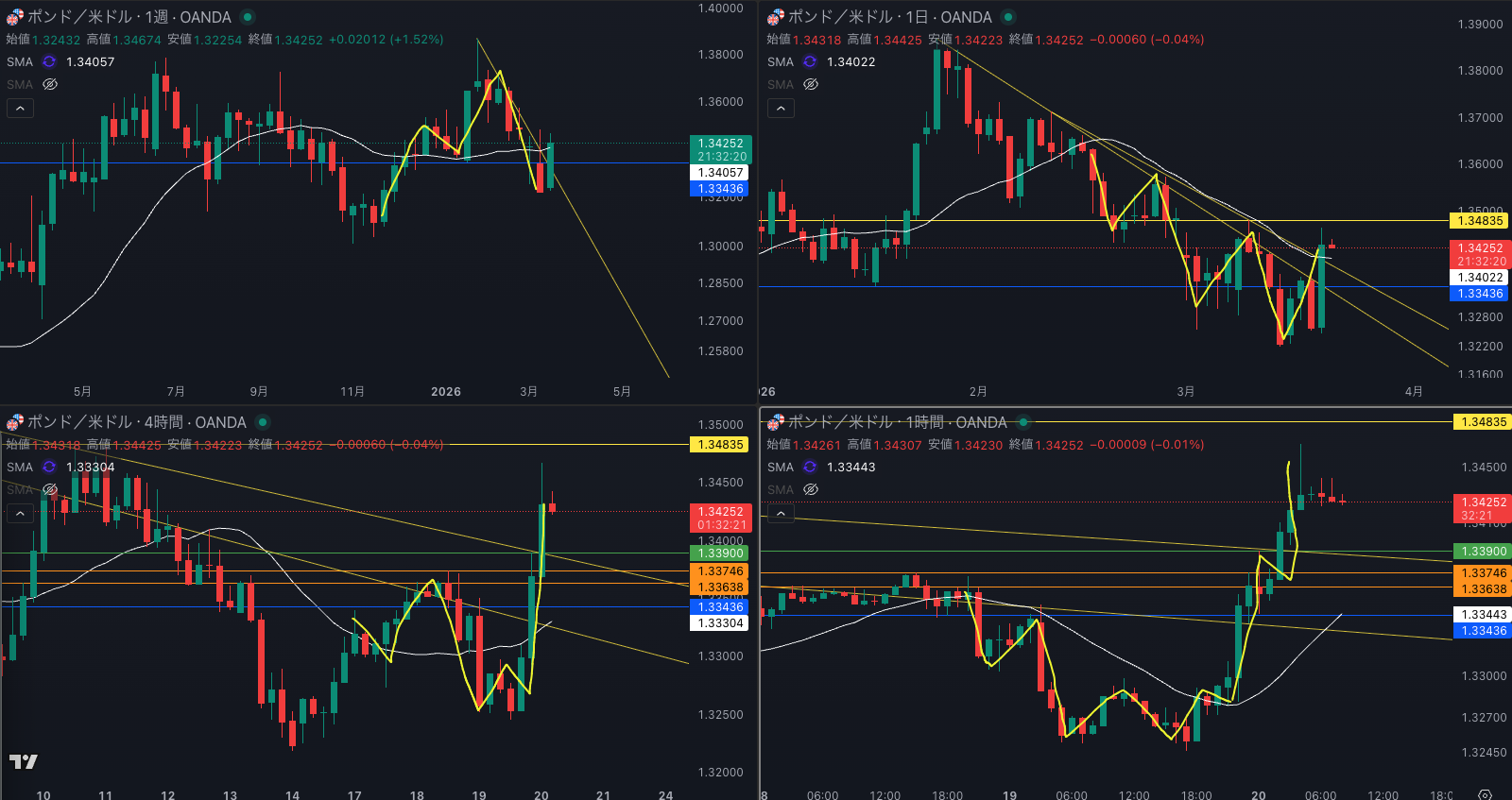This screenshot has height=800, width=1512.
Task: Open chart settings hexagon icon in 1時間 chart
Action: (1485, 794)
